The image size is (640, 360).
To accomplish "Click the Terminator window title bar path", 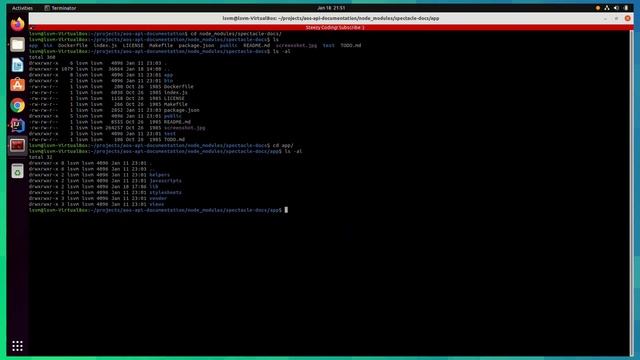I will pyautogui.click(x=331, y=18).
